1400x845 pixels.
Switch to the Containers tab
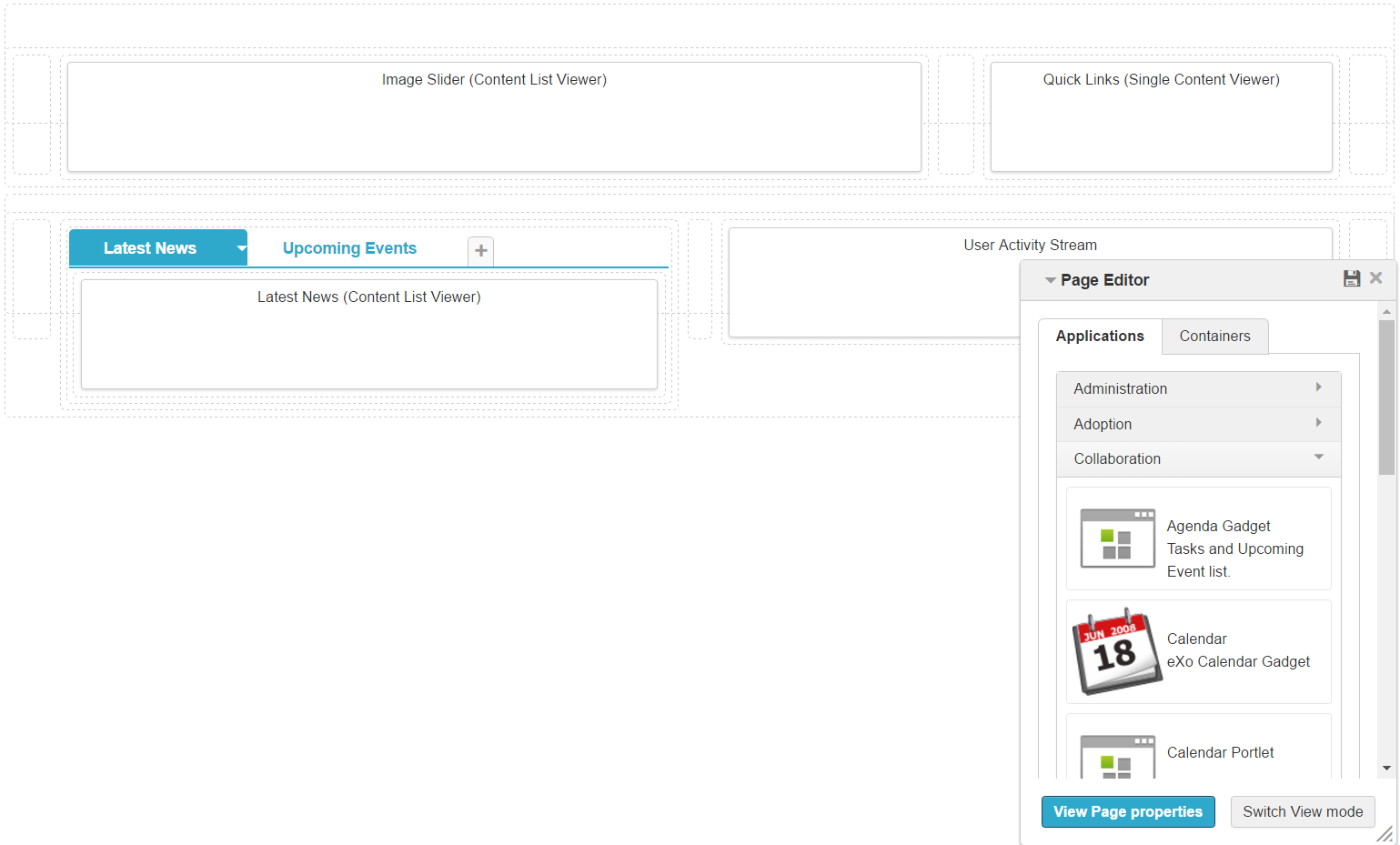(1214, 336)
